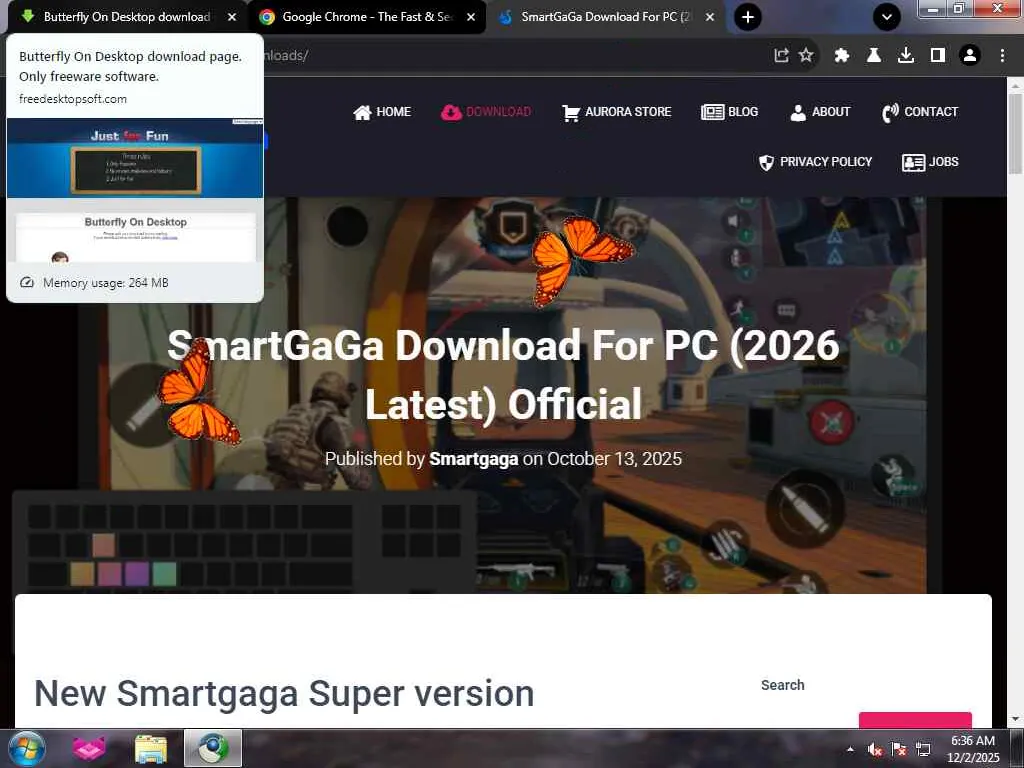Open the Chrome Labs flask icon

pos(874,56)
